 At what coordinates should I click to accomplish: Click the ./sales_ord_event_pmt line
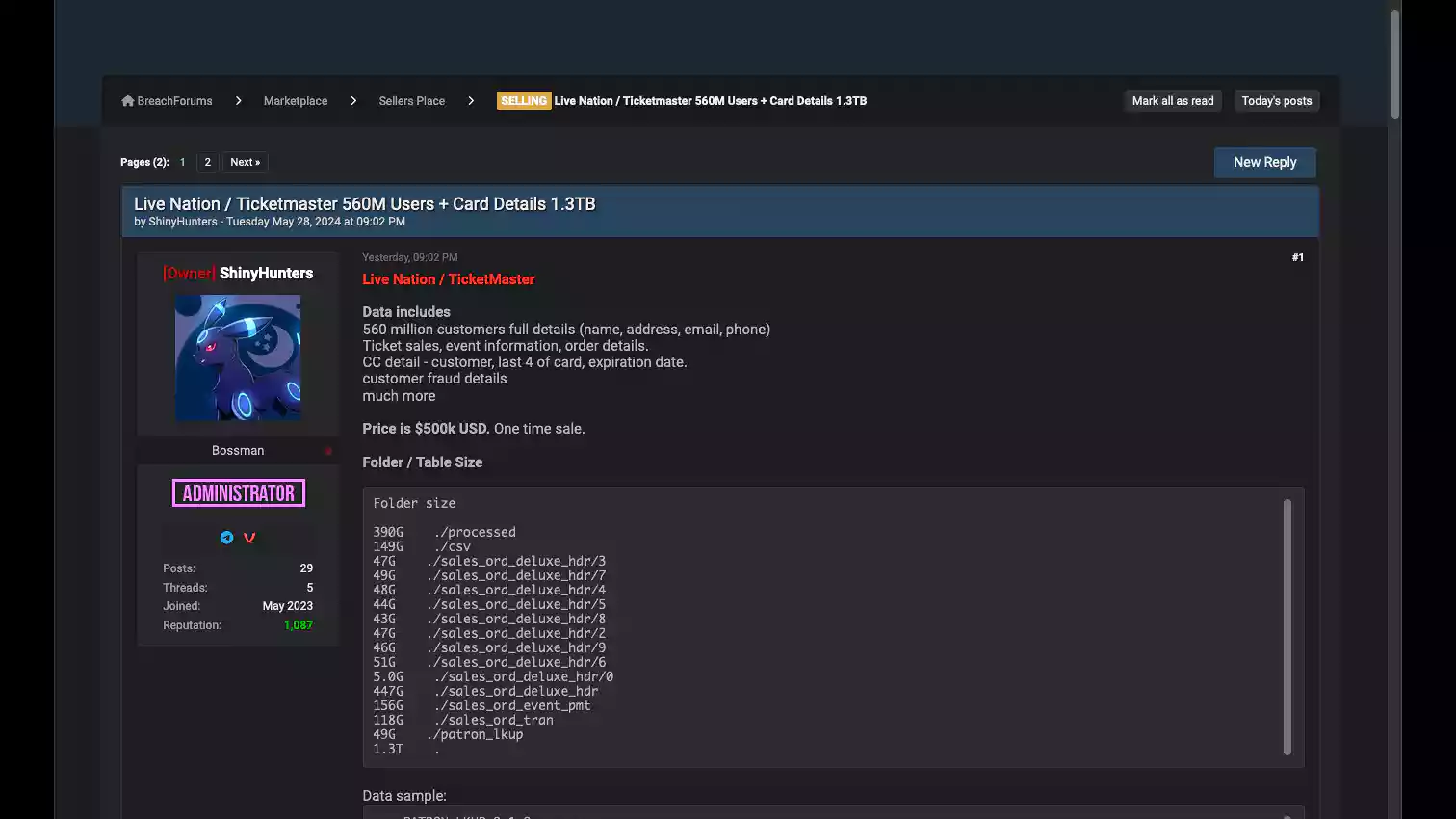pyautogui.click(x=481, y=705)
